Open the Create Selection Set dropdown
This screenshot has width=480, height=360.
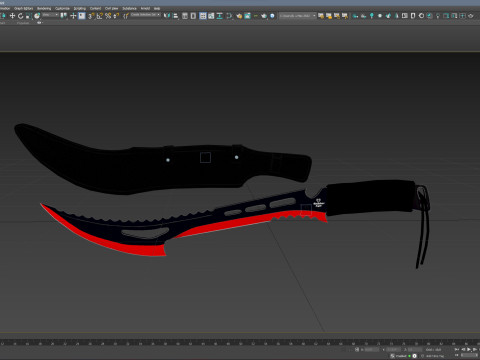pos(145,15)
